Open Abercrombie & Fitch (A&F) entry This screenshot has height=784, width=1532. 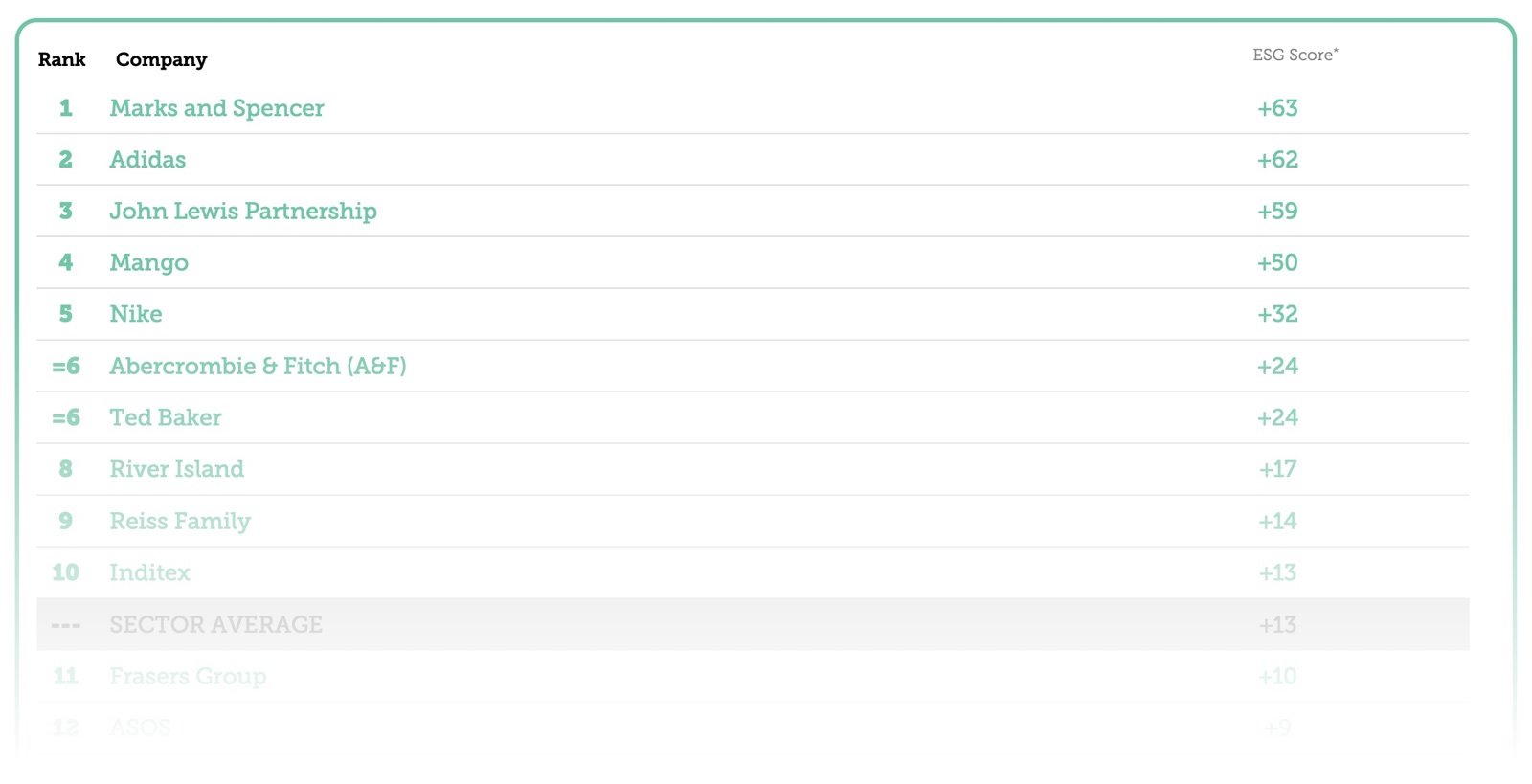coord(258,367)
